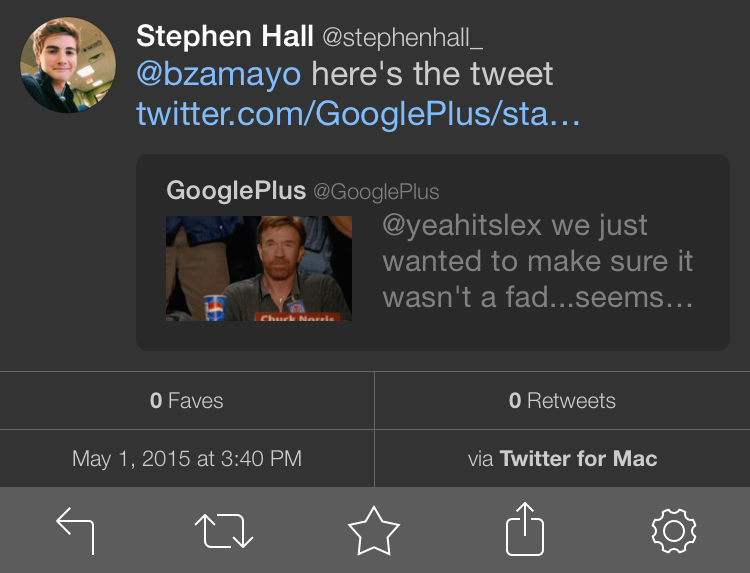View the 0 Retweets list
The height and width of the screenshot is (573, 750).
pos(562,401)
